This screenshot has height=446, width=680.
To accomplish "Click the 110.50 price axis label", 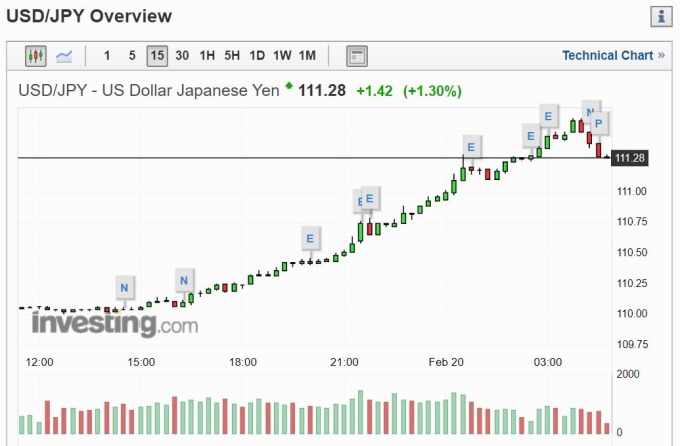I will pyautogui.click(x=632, y=253).
